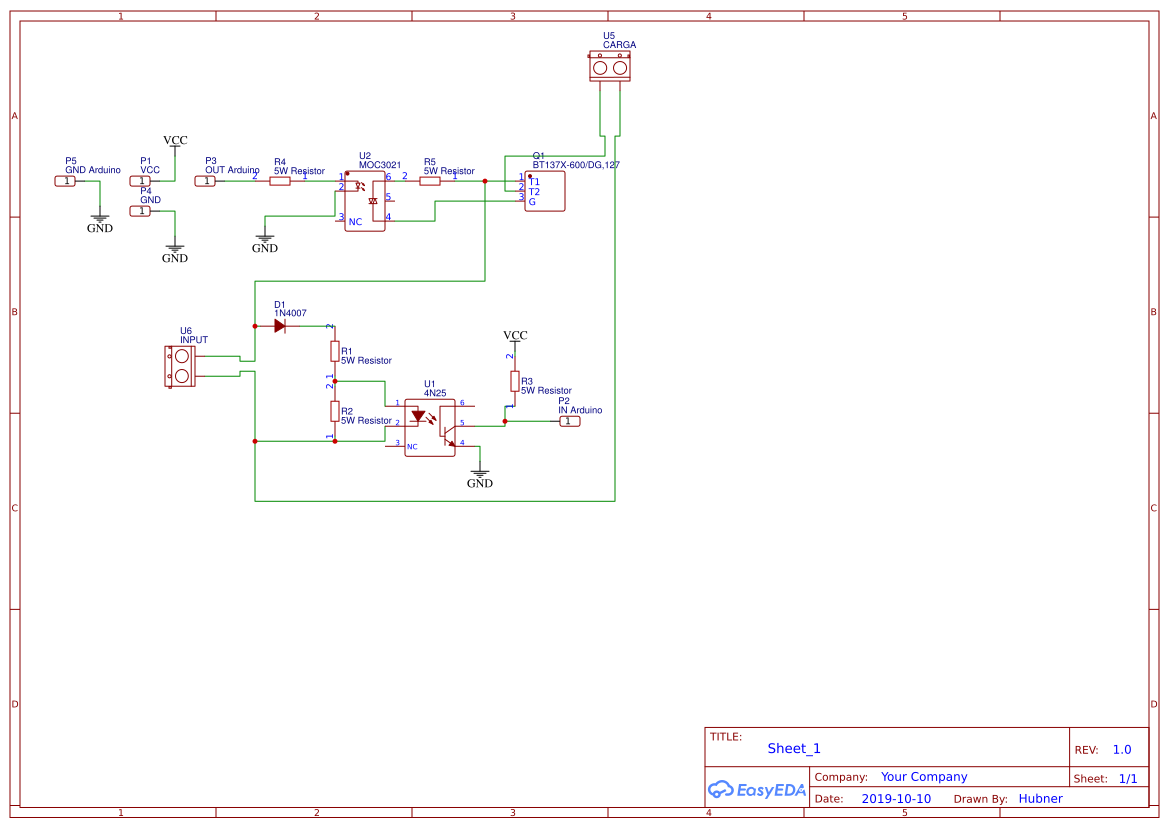Select resistor R1 in the input stage
The height and width of the screenshot is (828, 1169).
334,352
